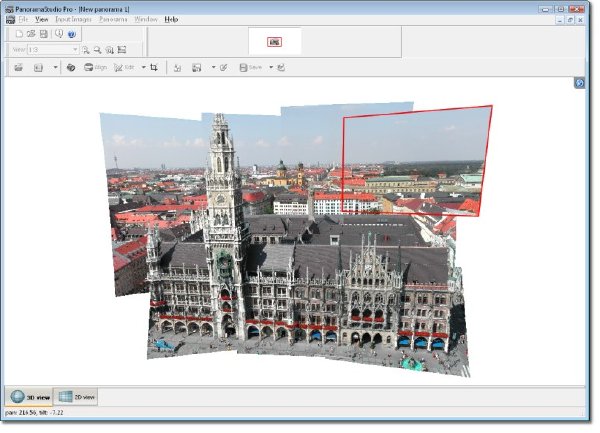Click the New panorama document icon
The height and width of the screenshot is (433, 600).
[x=19, y=34]
